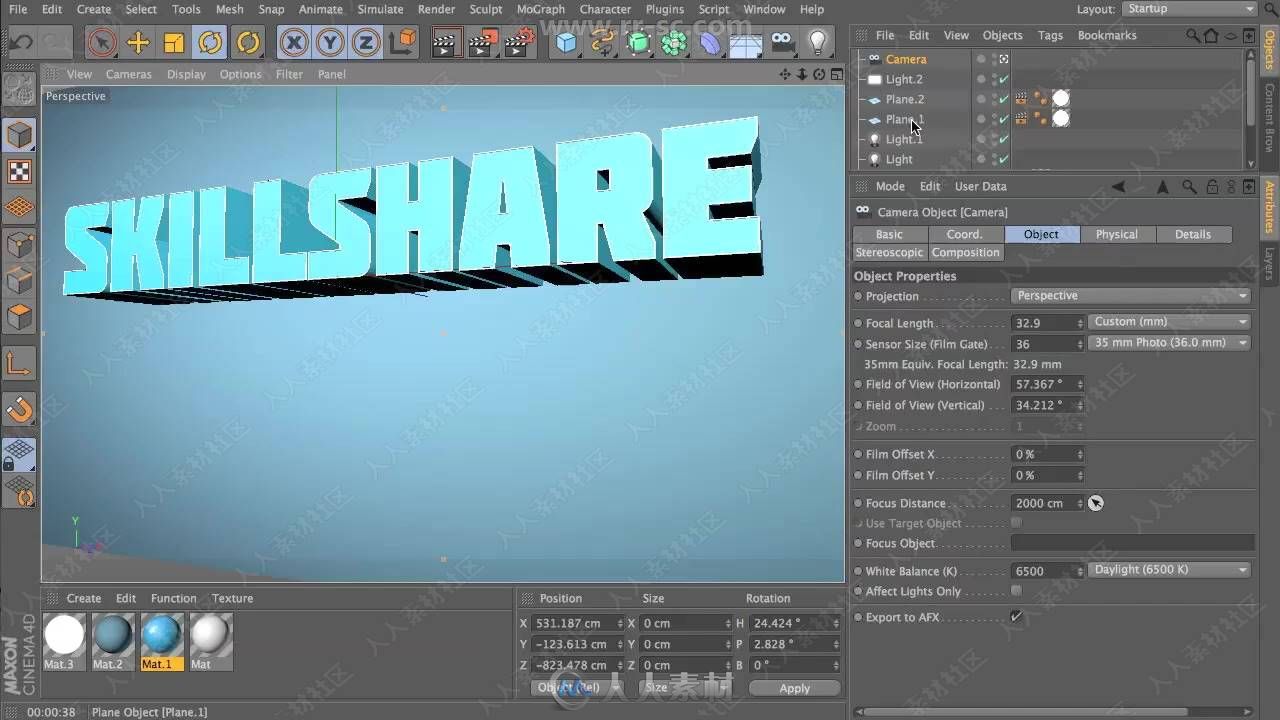
Task: Click back arrow in Attributes manager
Action: coord(1118,186)
